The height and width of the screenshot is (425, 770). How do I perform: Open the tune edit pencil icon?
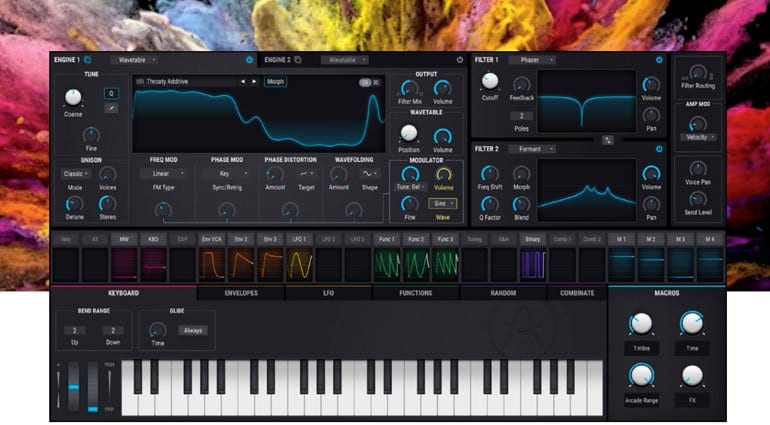tap(111, 108)
